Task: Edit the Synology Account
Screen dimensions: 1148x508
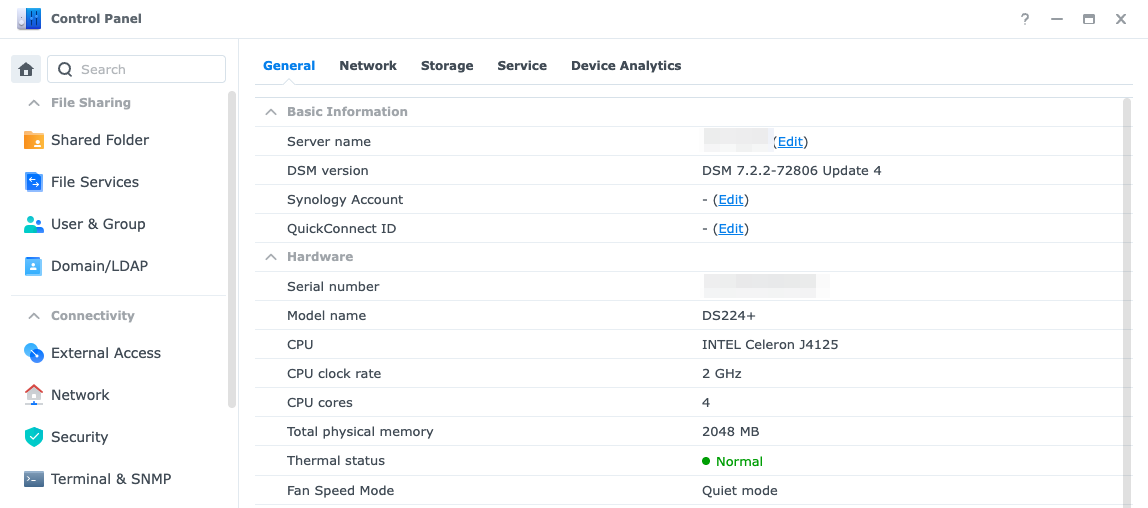Action: 731,200
